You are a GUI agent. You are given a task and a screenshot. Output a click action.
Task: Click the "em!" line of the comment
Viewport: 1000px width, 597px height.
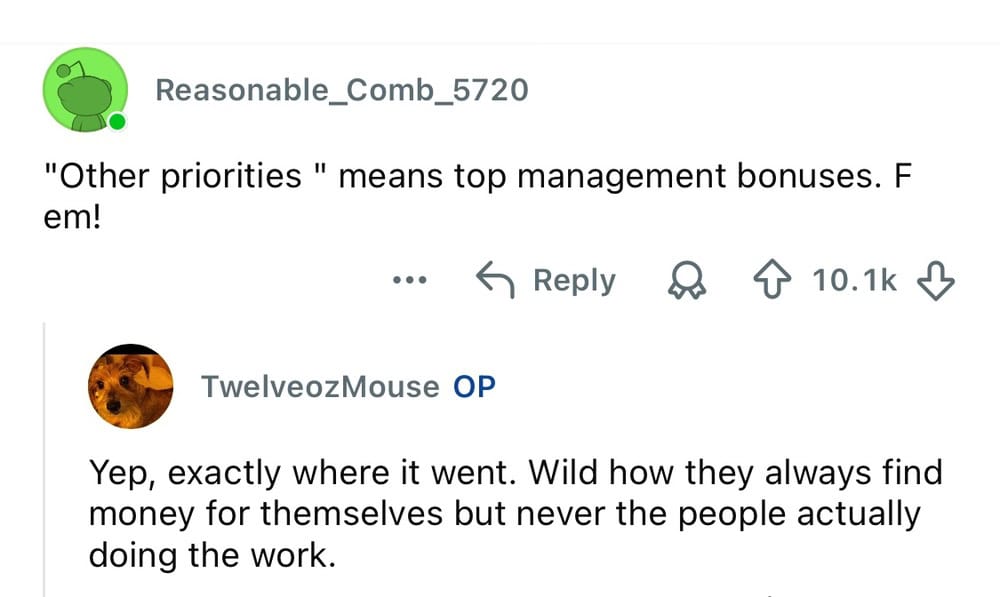pyautogui.click(x=72, y=217)
